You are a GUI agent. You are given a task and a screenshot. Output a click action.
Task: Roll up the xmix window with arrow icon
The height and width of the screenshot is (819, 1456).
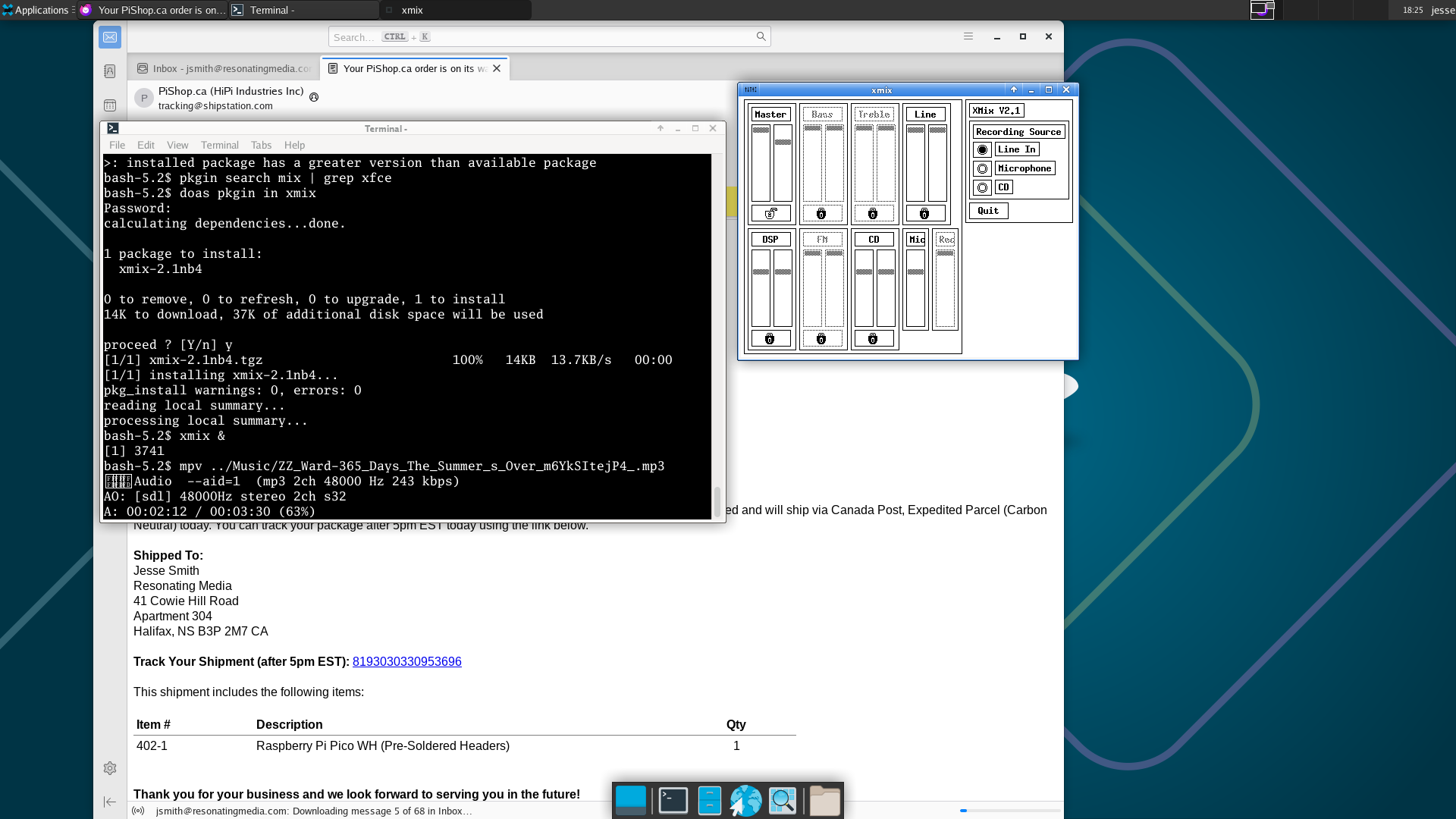[1014, 89]
